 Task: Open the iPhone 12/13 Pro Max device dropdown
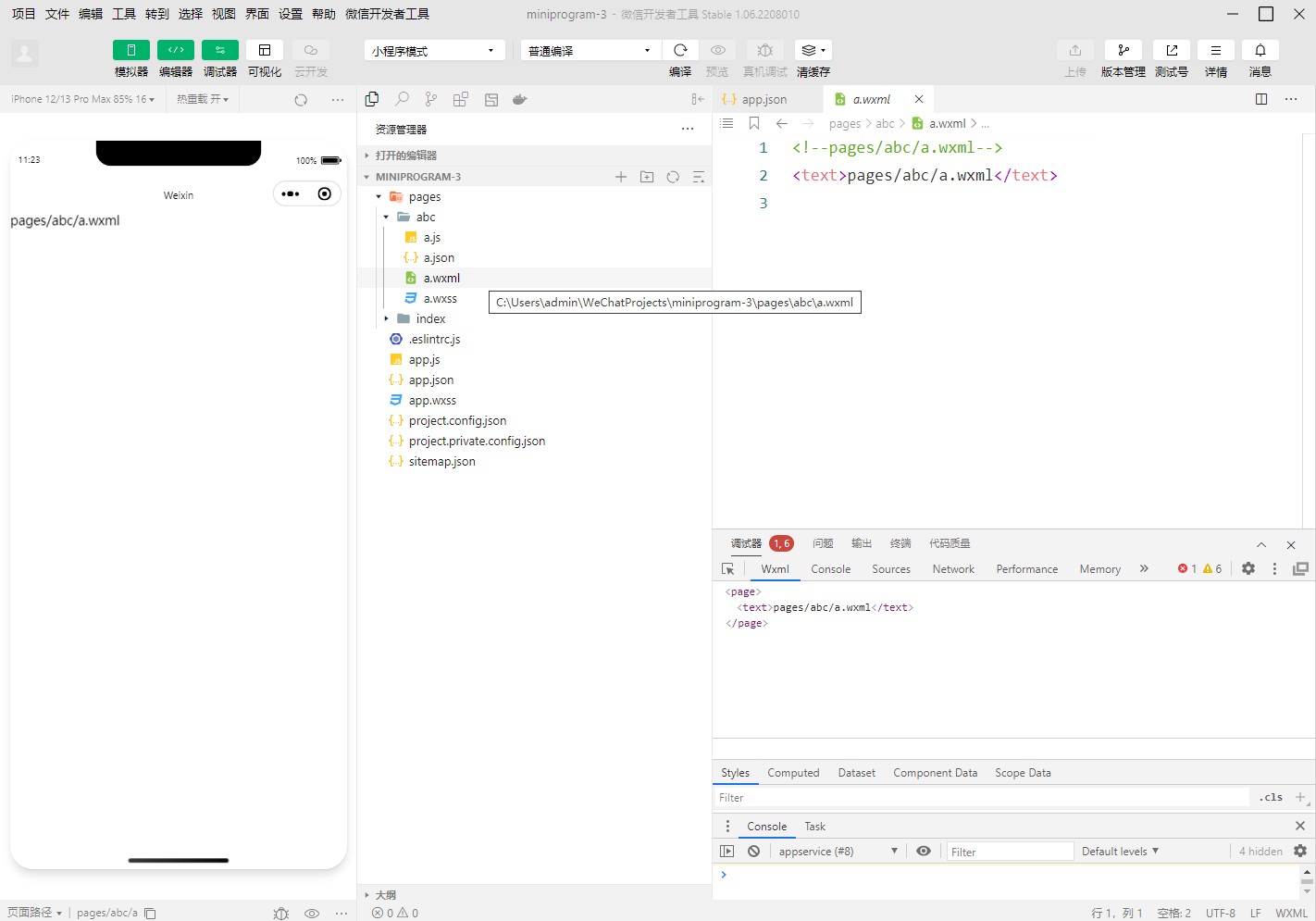(x=83, y=99)
